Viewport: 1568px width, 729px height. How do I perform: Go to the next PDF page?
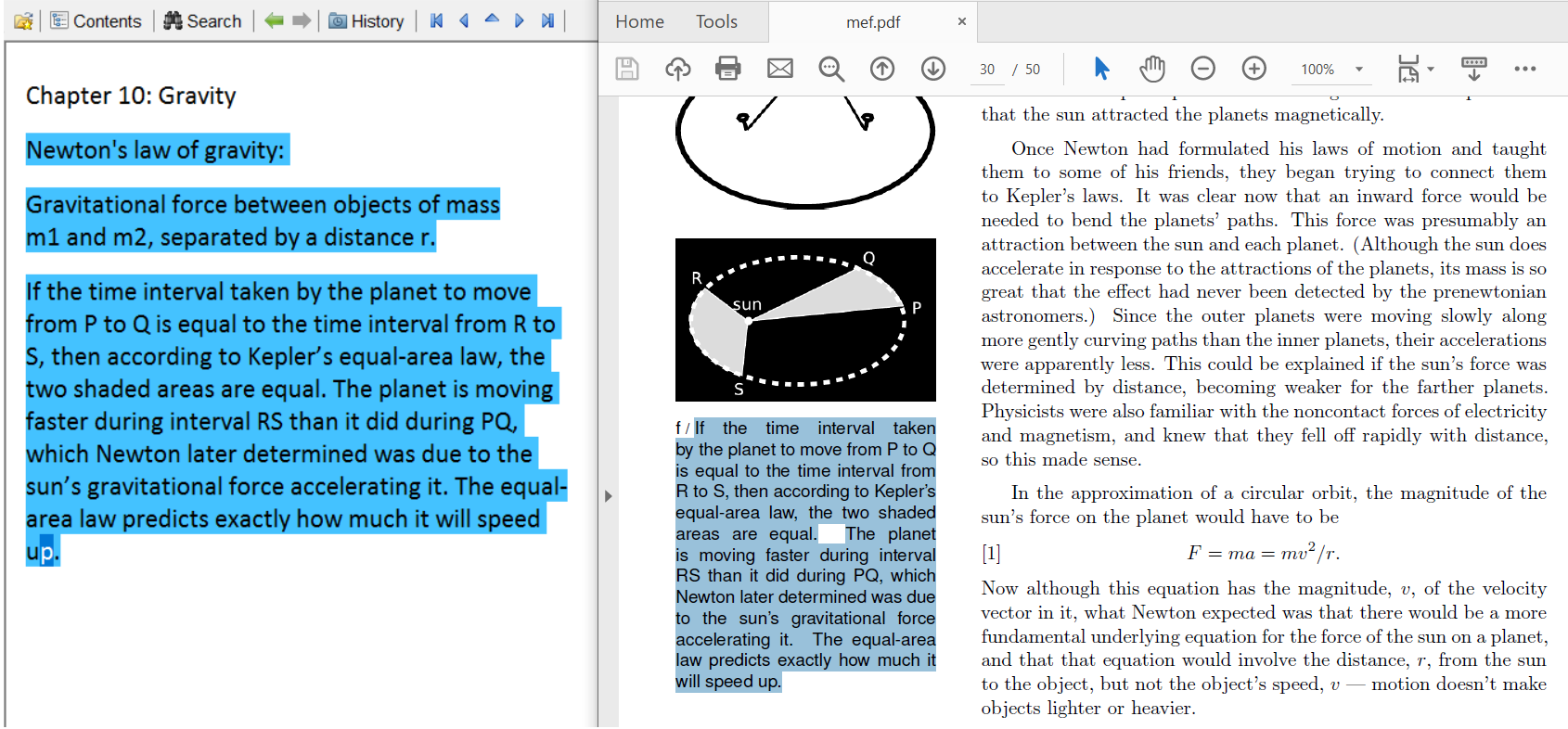(933, 69)
